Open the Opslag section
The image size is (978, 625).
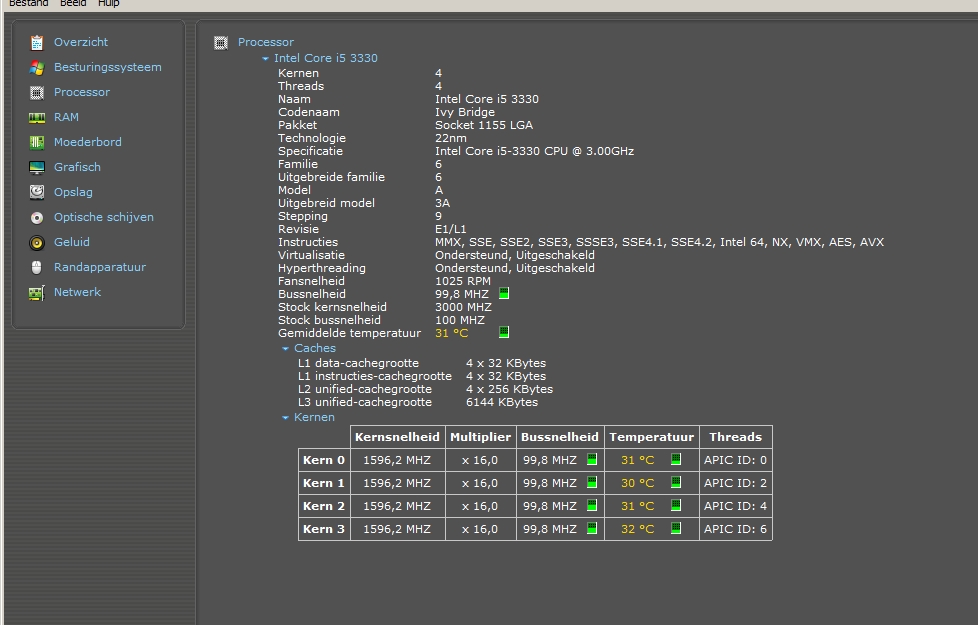[x=73, y=192]
